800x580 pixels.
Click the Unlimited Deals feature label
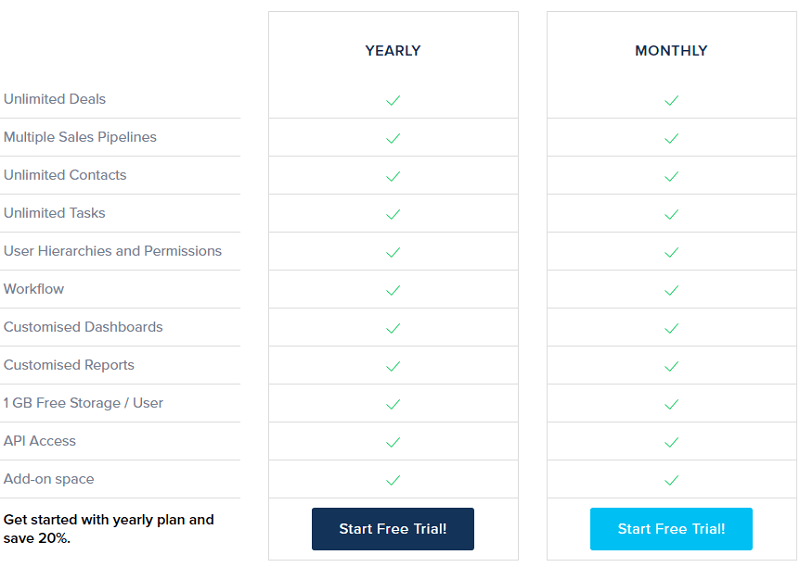coord(55,99)
